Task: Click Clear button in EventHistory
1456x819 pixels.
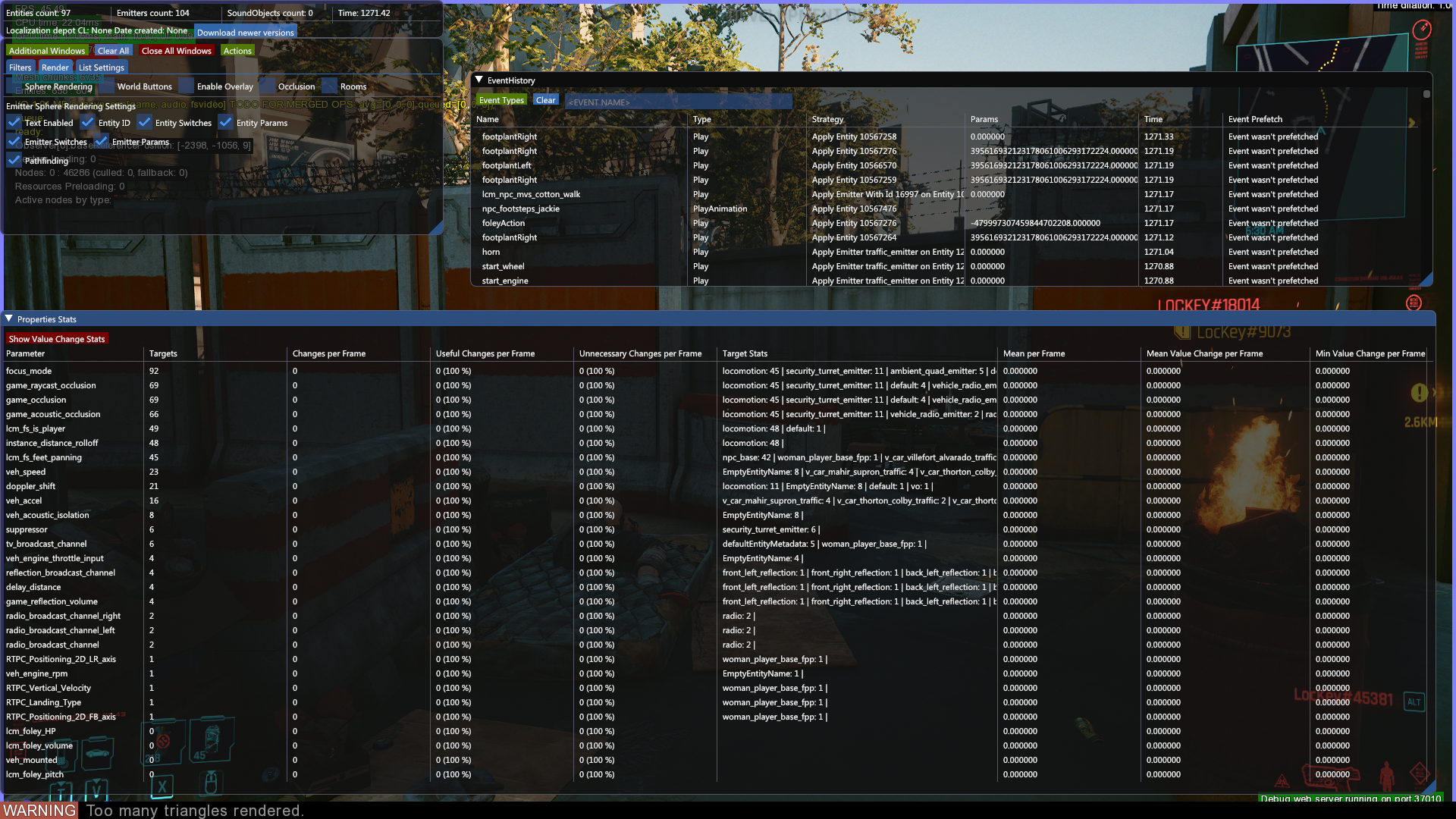Action: [x=546, y=100]
